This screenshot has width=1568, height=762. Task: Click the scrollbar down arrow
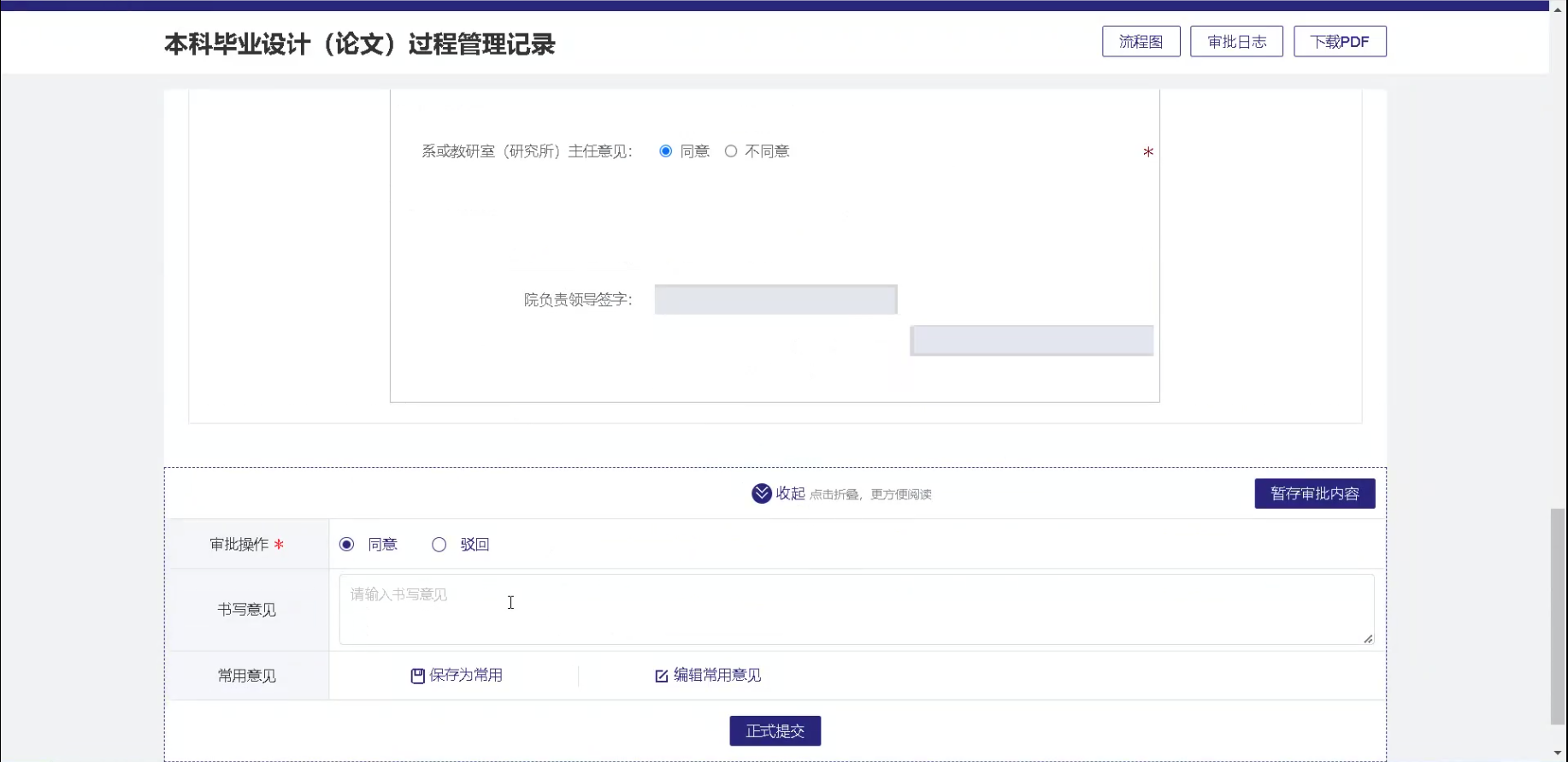[x=1558, y=753]
